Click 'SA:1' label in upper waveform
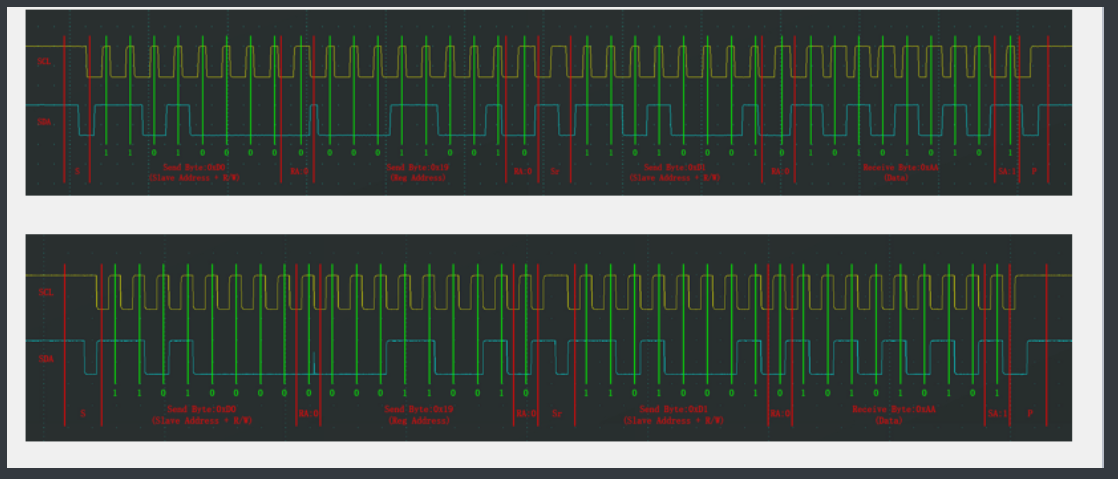The width and height of the screenshot is (1118, 479). (1006, 171)
